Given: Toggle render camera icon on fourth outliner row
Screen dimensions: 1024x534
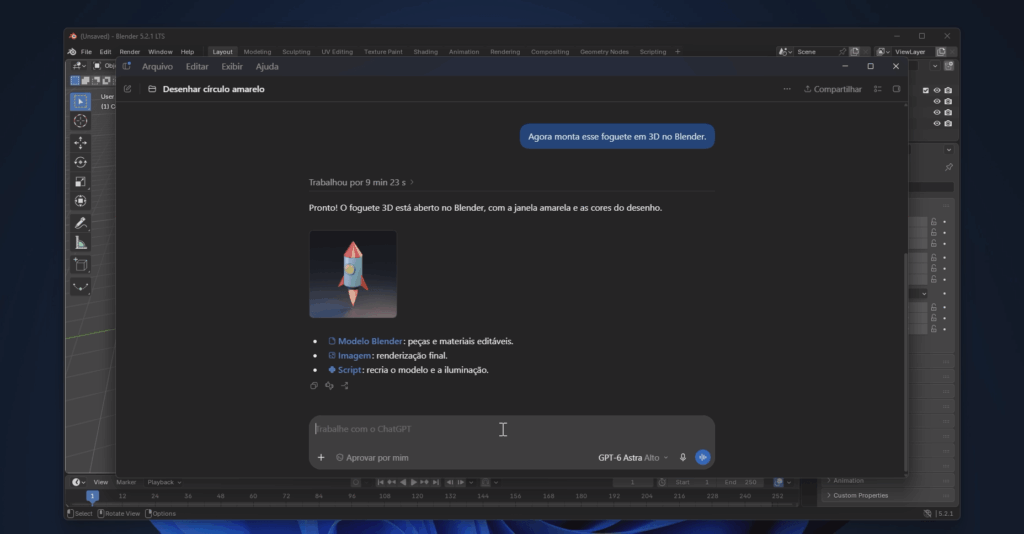Looking at the screenshot, I should 948,123.
